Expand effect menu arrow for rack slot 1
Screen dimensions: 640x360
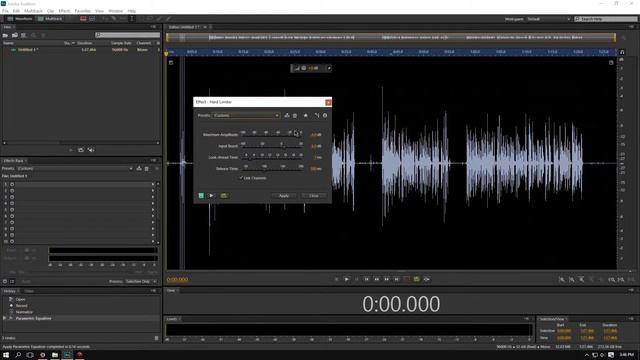click(153, 184)
